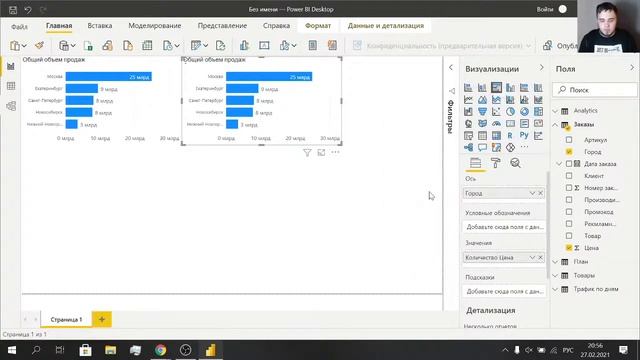This screenshot has width=640, height=360.
Task: Click filter icon on selected visual header
Action: point(307,153)
